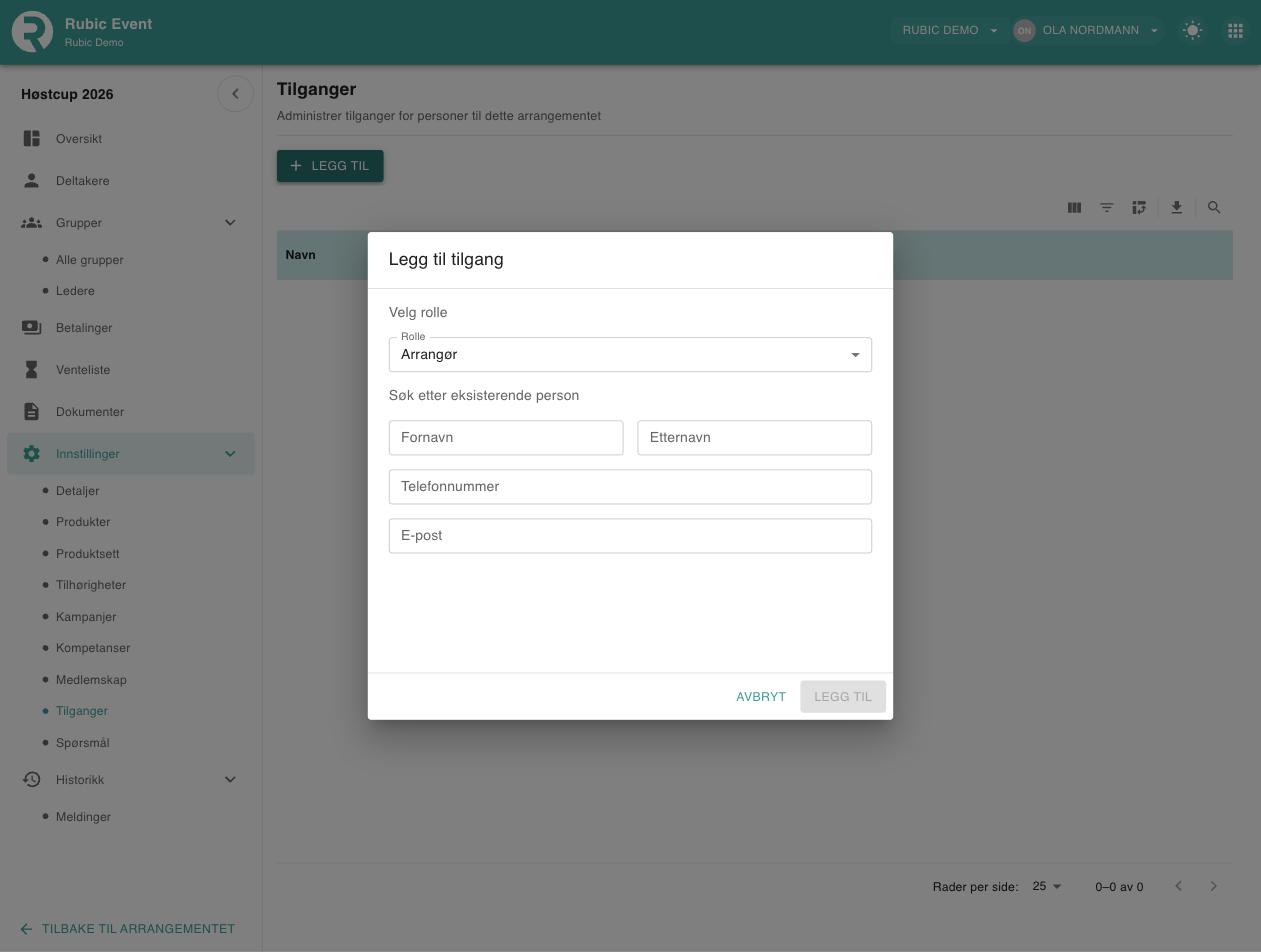The image size is (1261, 952).
Task: Go to Detaljer settings page
Action: (x=77, y=491)
